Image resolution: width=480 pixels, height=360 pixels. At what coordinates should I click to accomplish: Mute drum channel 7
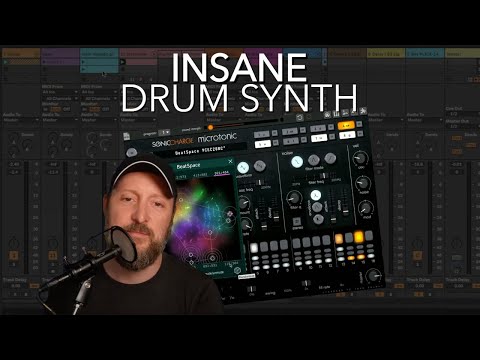[332, 136]
